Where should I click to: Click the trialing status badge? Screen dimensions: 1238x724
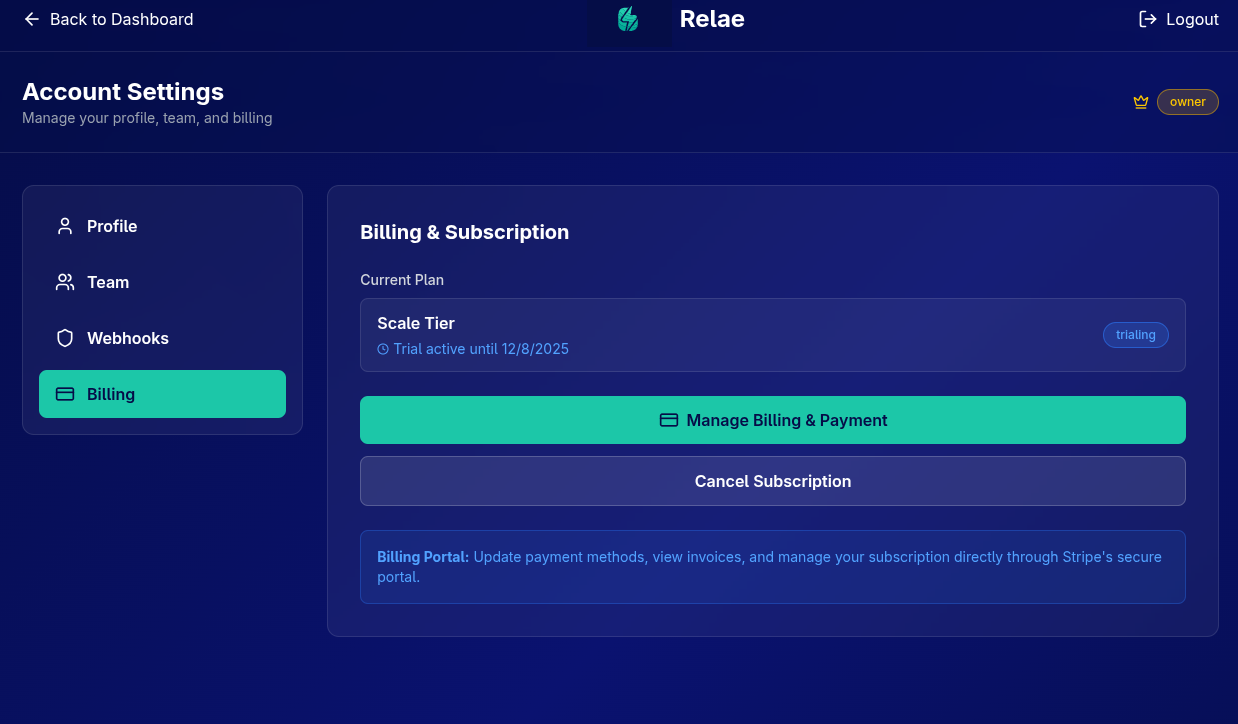(1135, 335)
